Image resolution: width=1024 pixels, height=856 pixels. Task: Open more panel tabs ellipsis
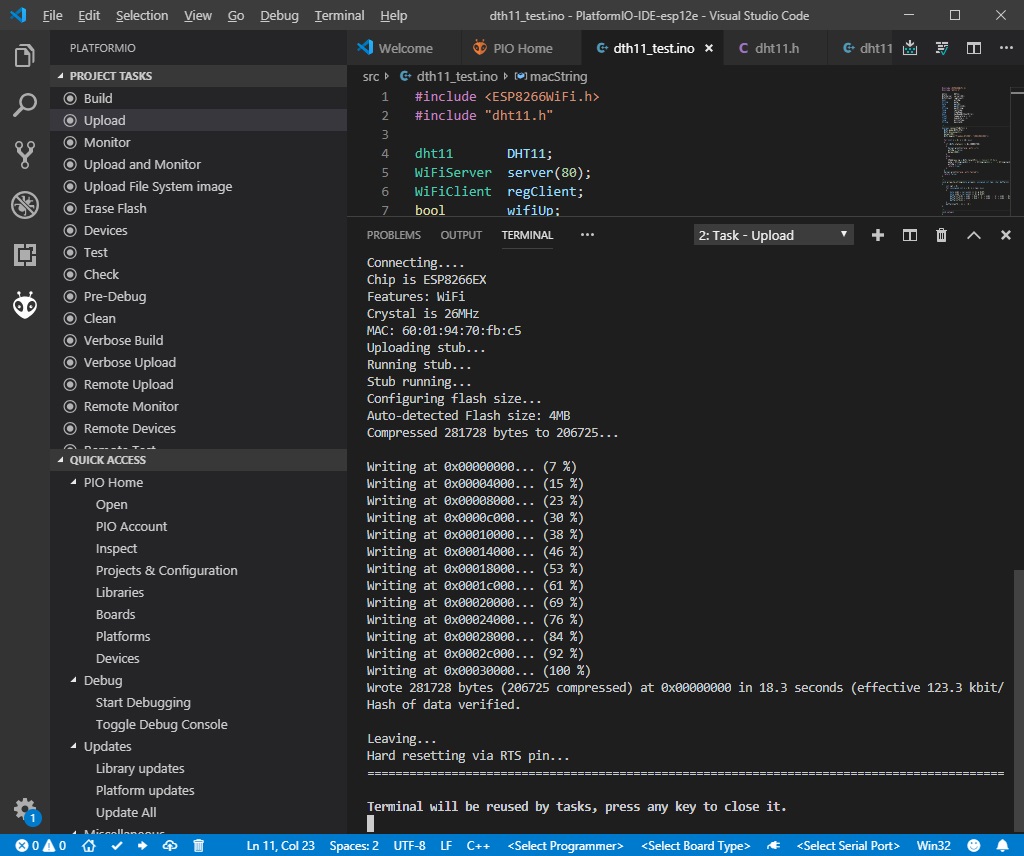tap(587, 235)
